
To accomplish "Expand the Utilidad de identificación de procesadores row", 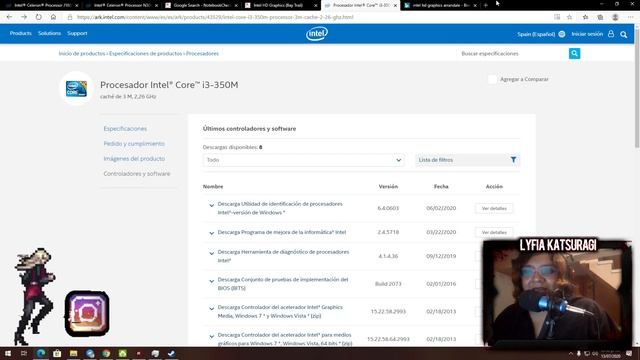I will 211,205.
